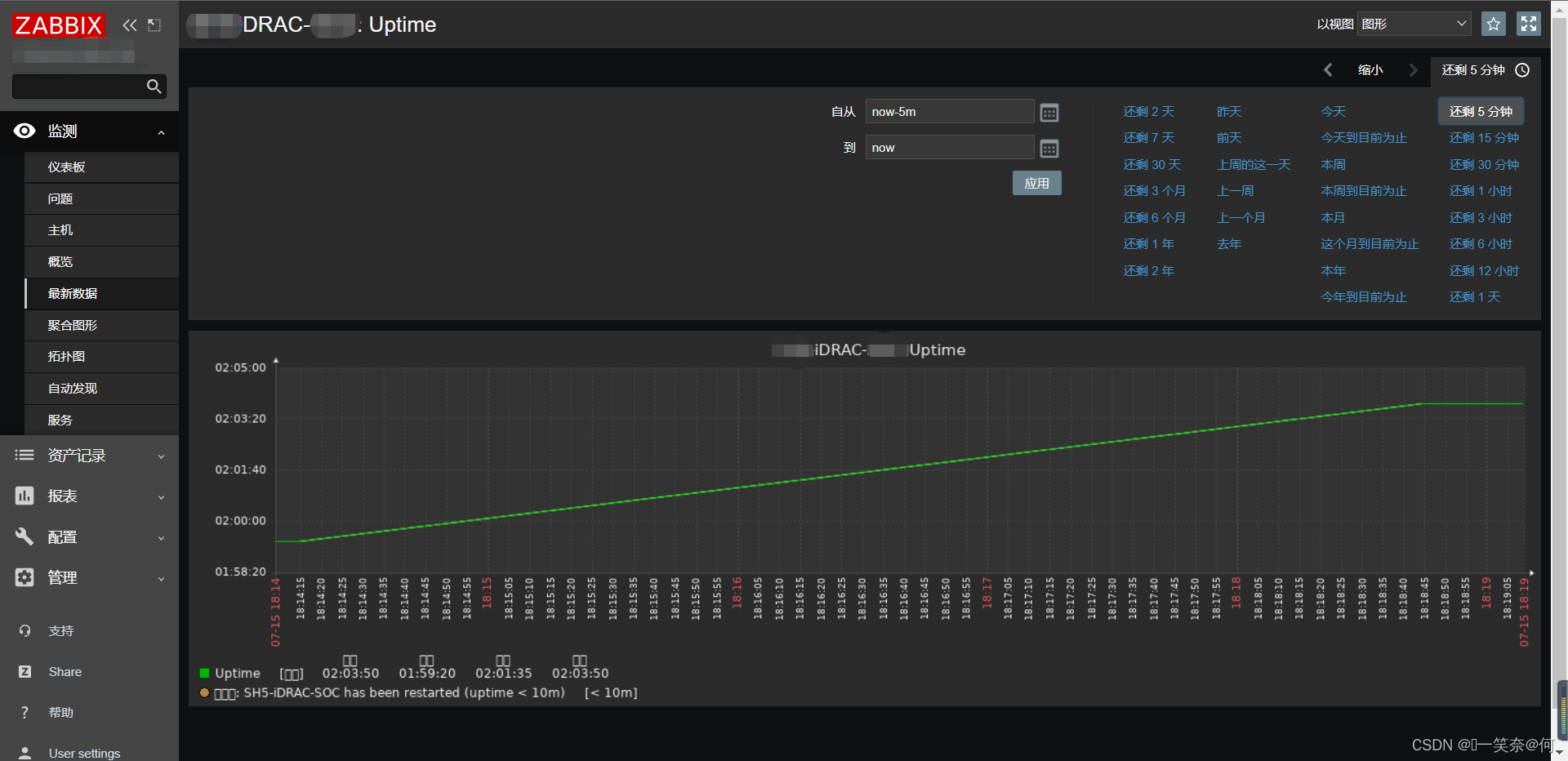The height and width of the screenshot is (761, 1568).
Task: Click the 应用 apply button
Action: [x=1036, y=183]
